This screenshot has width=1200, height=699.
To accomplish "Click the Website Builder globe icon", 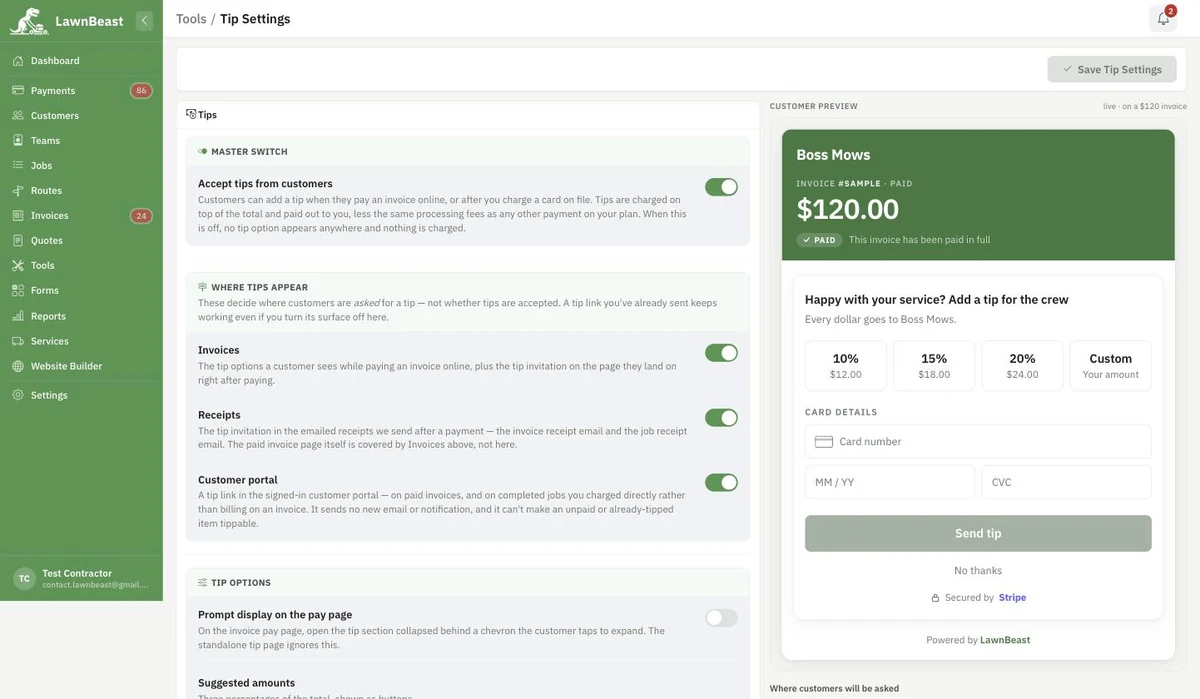I will pos(18,366).
